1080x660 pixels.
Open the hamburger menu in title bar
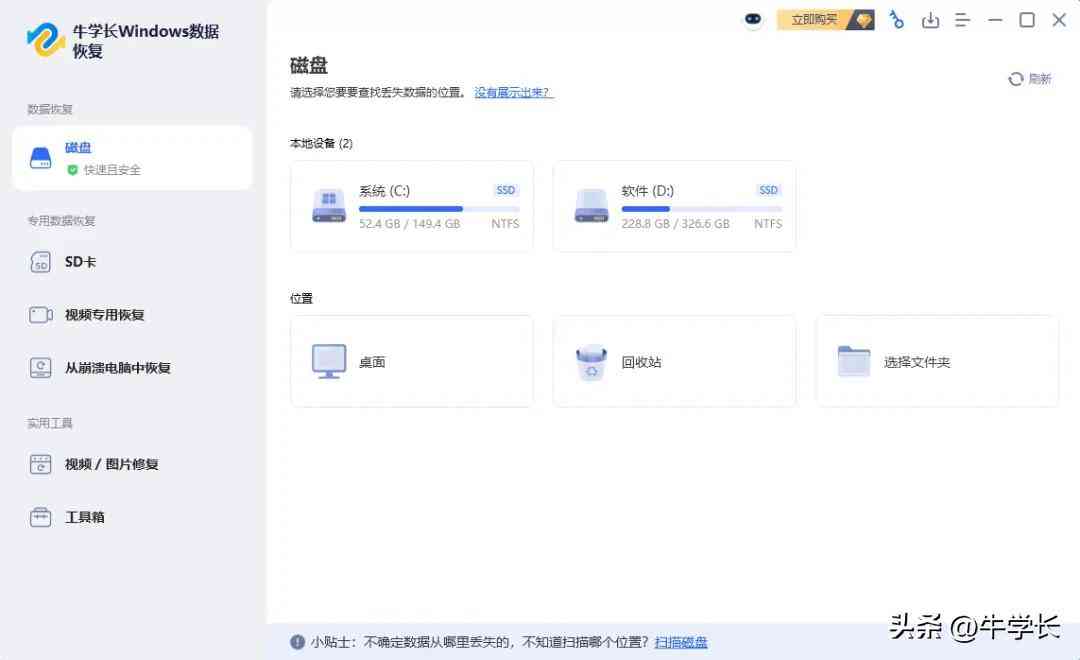click(x=963, y=19)
